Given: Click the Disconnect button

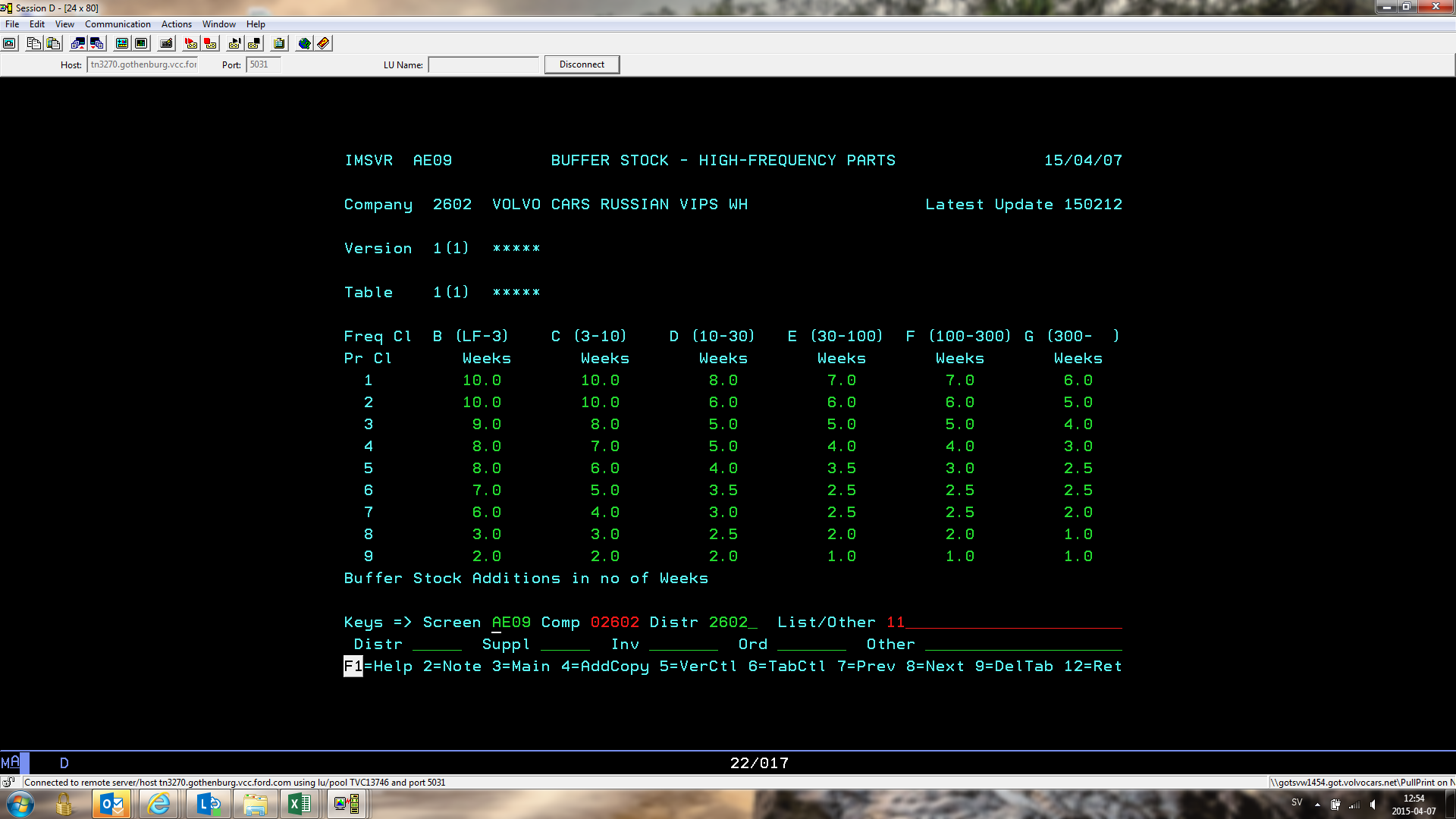Looking at the screenshot, I should (x=582, y=64).
